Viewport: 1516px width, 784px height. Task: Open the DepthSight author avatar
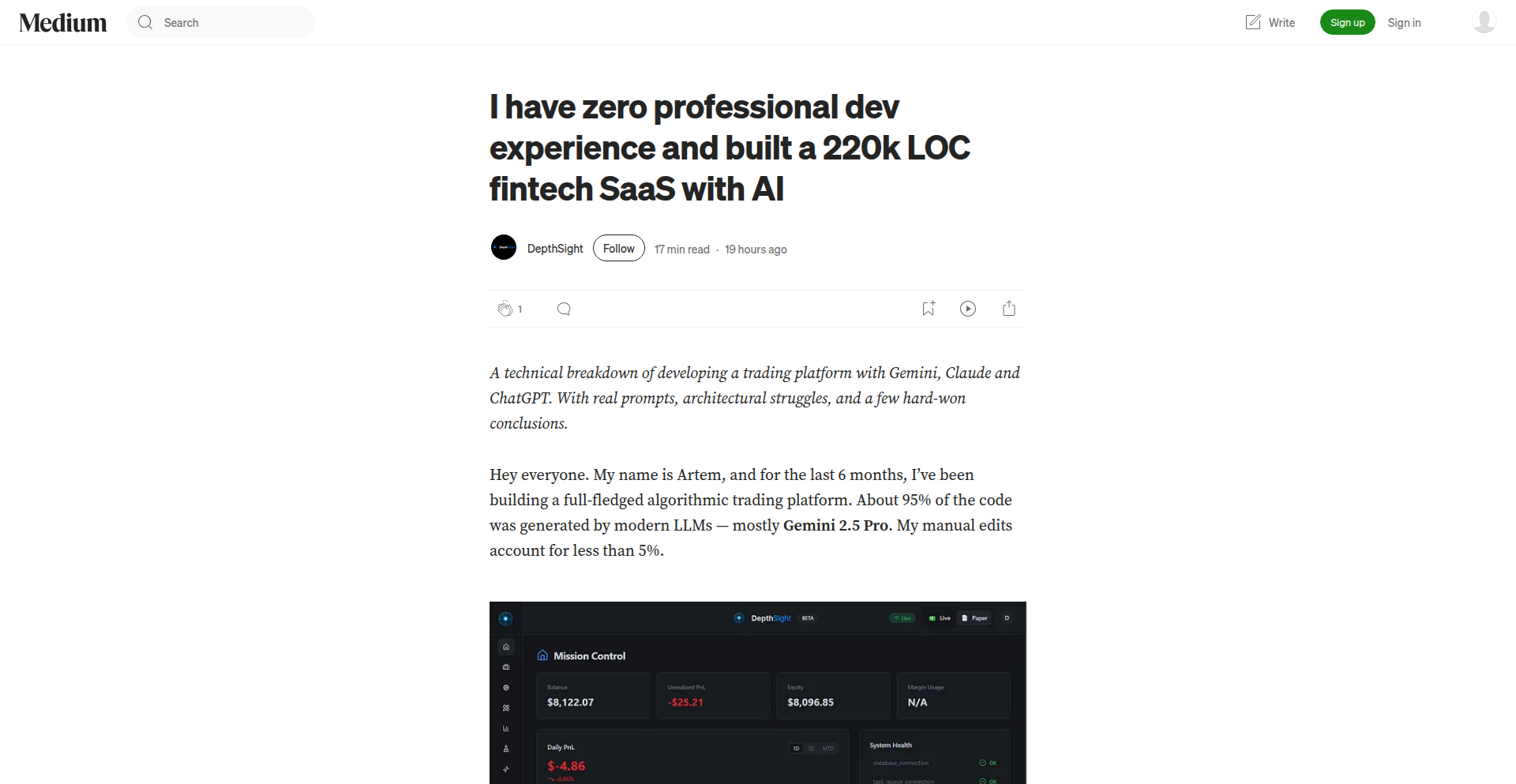(x=504, y=248)
